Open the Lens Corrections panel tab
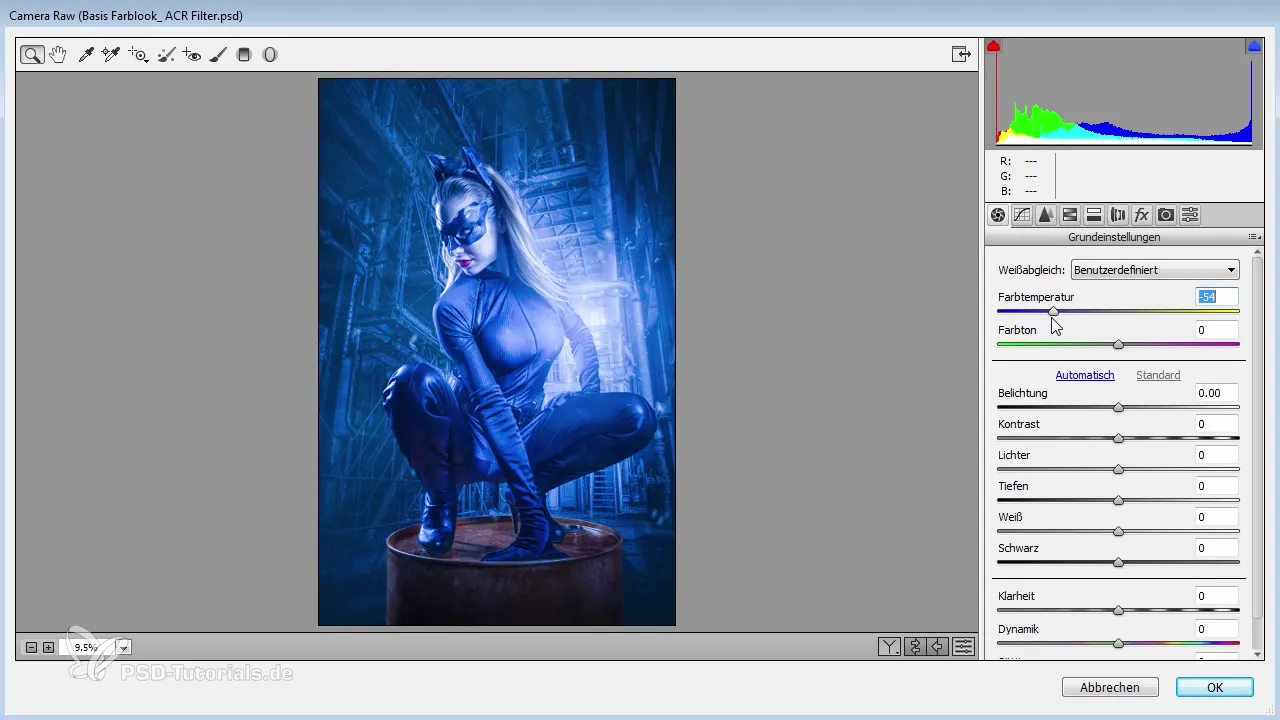The image size is (1280, 720). point(1117,215)
